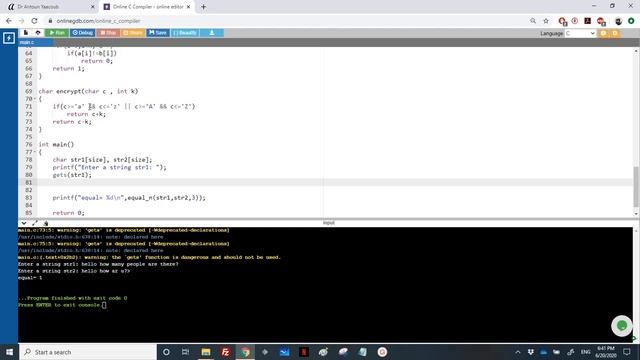The image size is (640, 360).
Task: Open File Explorer from taskbar
Action: (205, 352)
